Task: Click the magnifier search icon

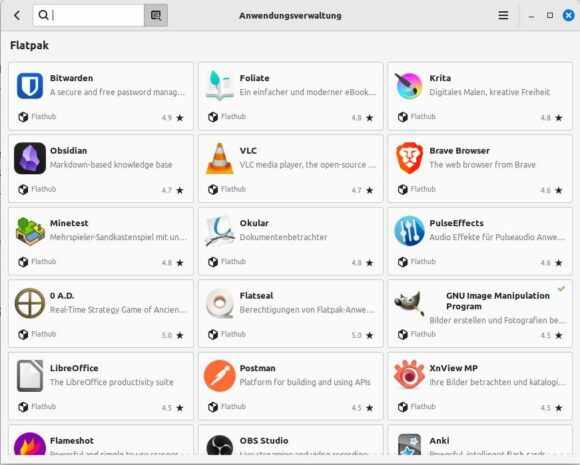Action: click(43, 15)
